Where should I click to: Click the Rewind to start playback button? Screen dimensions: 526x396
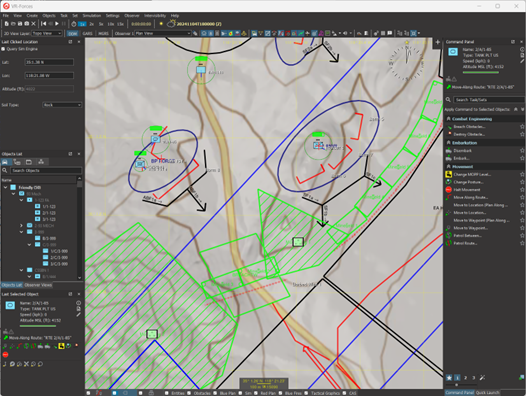[44, 24]
